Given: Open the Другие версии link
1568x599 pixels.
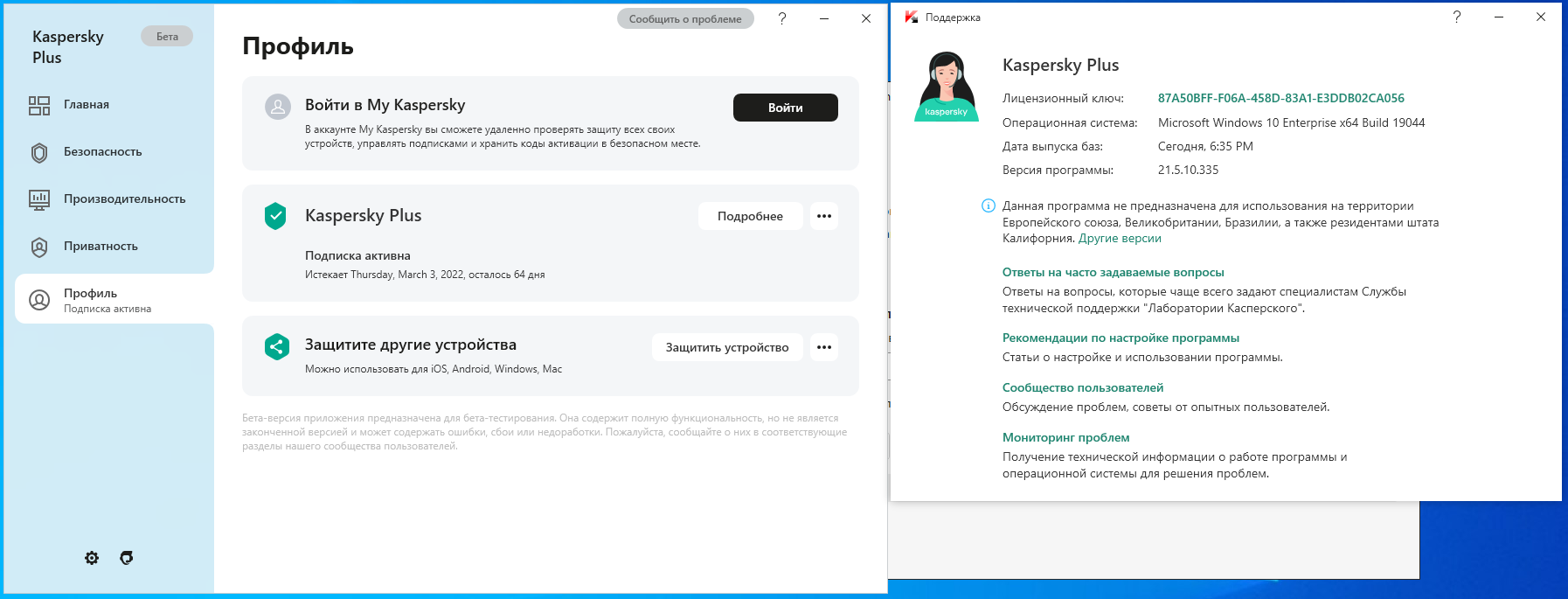Looking at the screenshot, I should [1120, 239].
